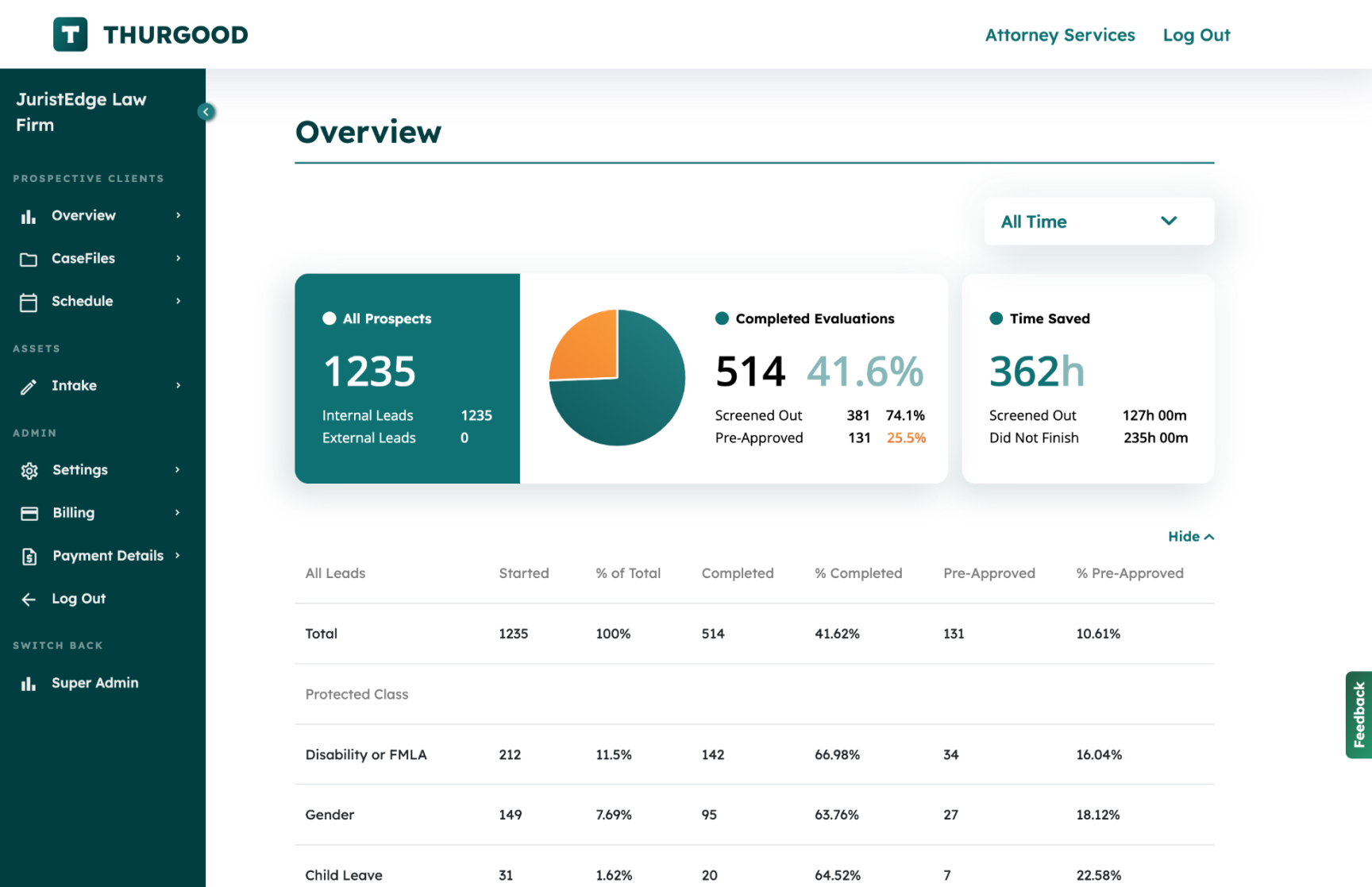Hide the leads table section
Viewport: 1372px width, 887px height.
[x=1190, y=537]
